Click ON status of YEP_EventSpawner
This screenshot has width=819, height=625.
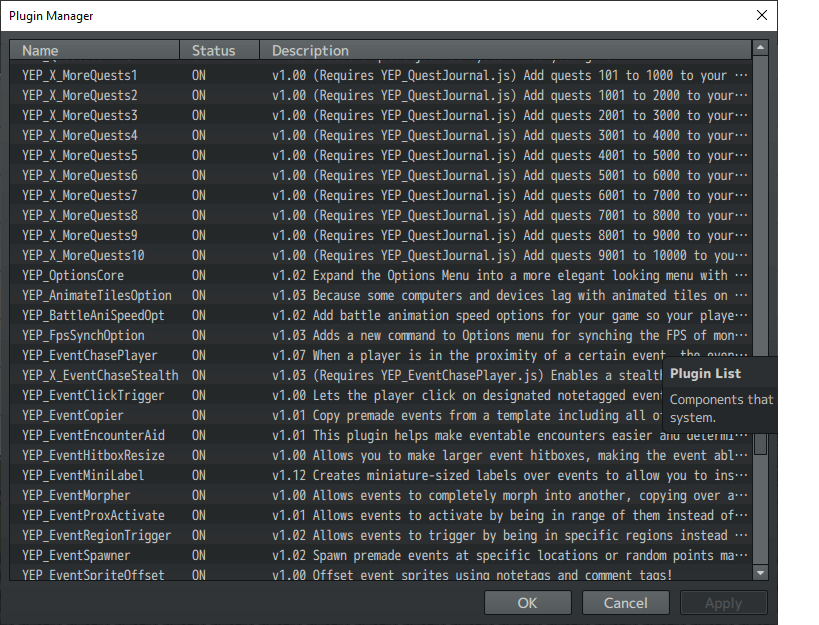pyautogui.click(x=198, y=556)
